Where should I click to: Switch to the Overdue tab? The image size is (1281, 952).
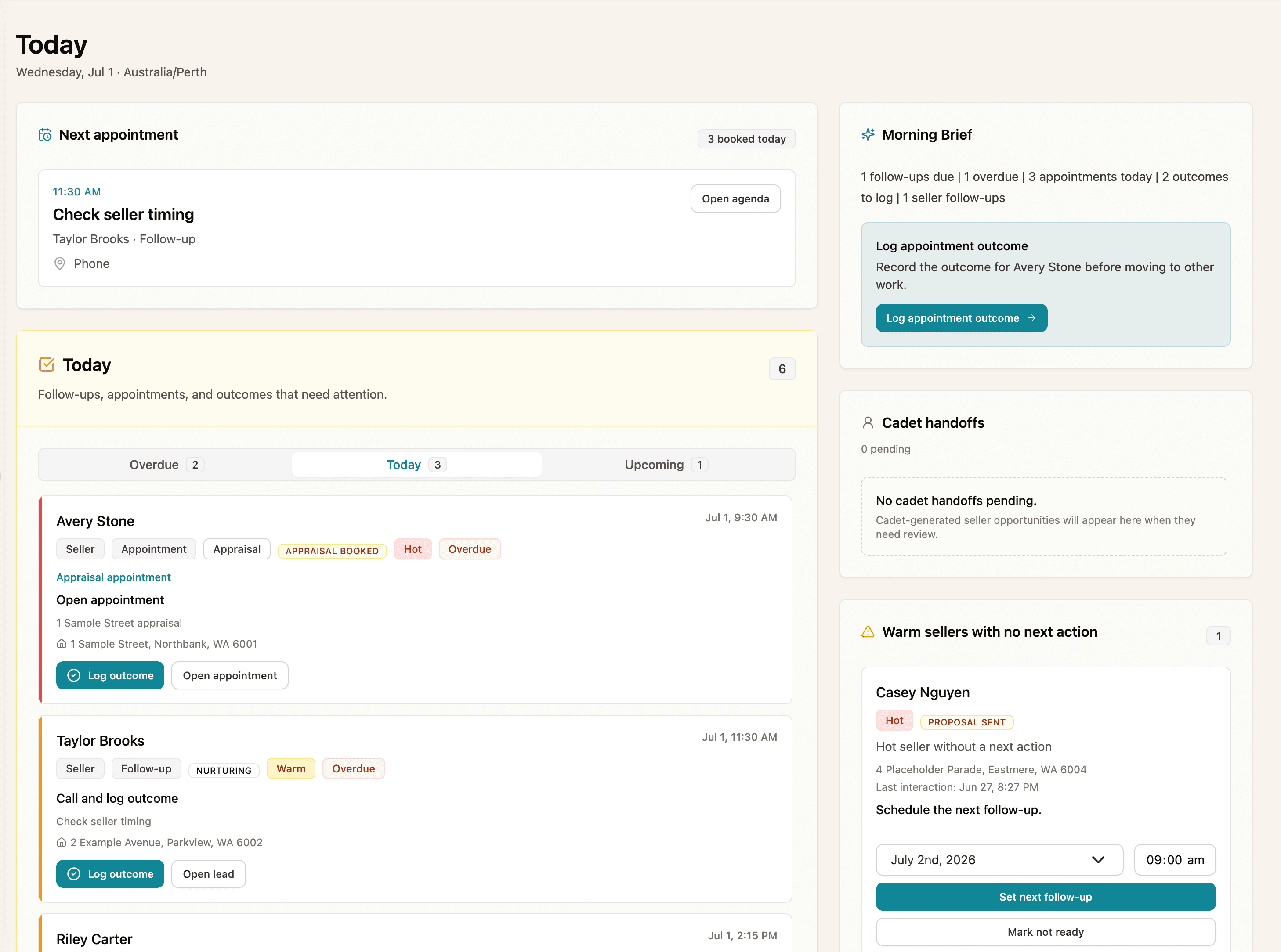[x=166, y=465]
